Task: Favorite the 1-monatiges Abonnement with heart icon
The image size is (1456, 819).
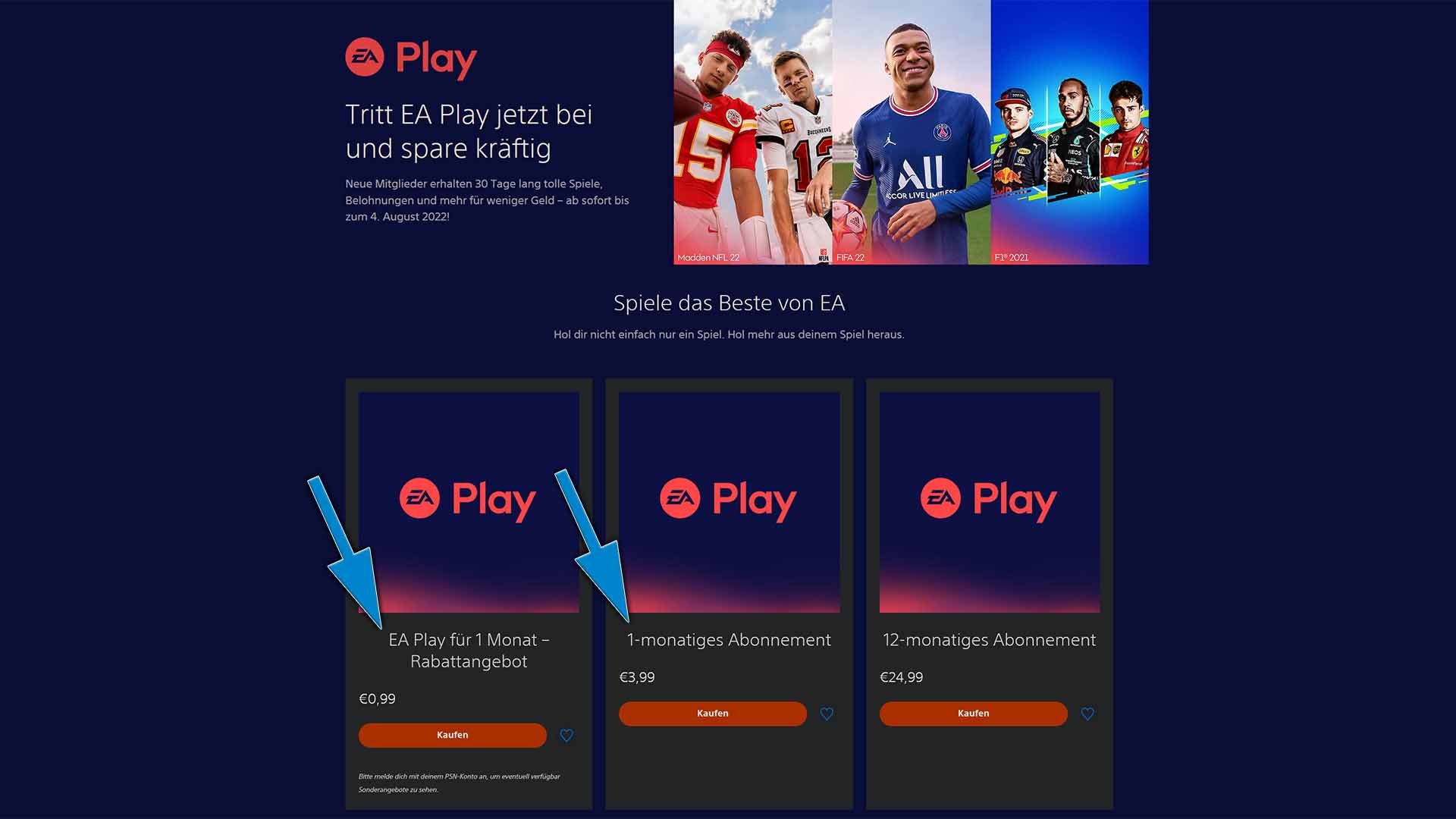Action: click(x=827, y=714)
